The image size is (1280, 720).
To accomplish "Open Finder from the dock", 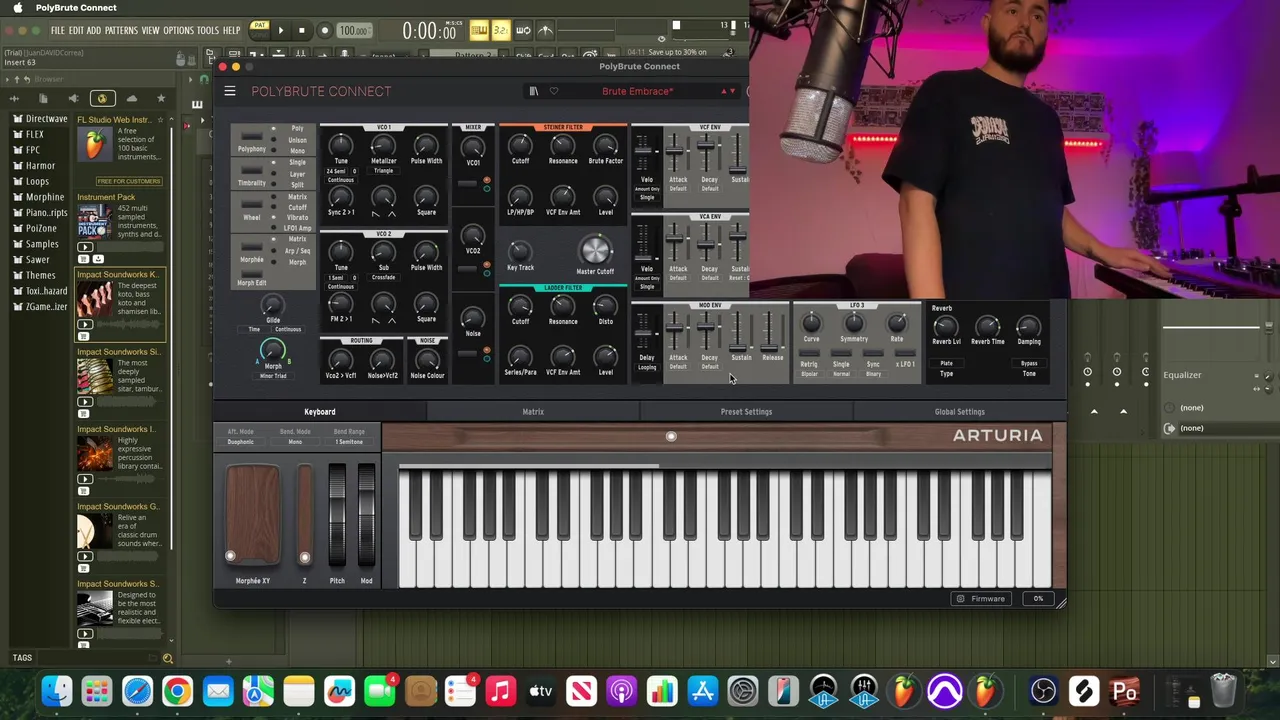I will tap(57, 691).
